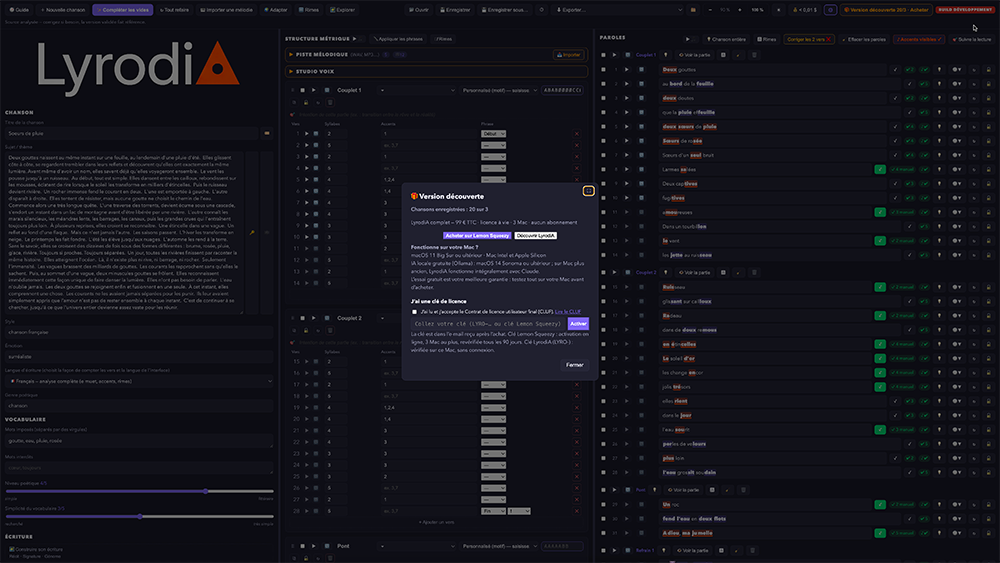Screen dimensions: 1000x563
Task: Open the Exporter dropdown
Action: [x=619, y=10]
